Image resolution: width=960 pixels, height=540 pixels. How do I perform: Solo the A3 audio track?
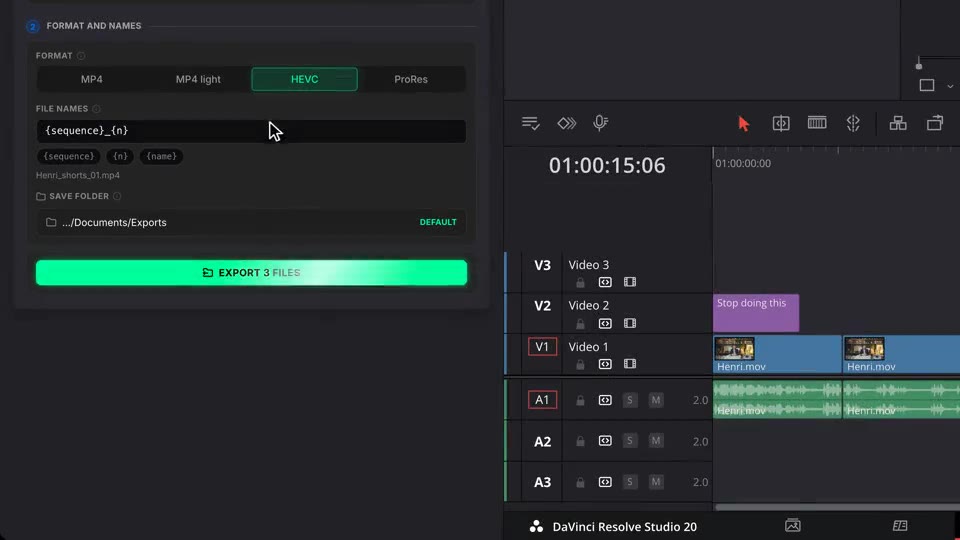[629, 482]
